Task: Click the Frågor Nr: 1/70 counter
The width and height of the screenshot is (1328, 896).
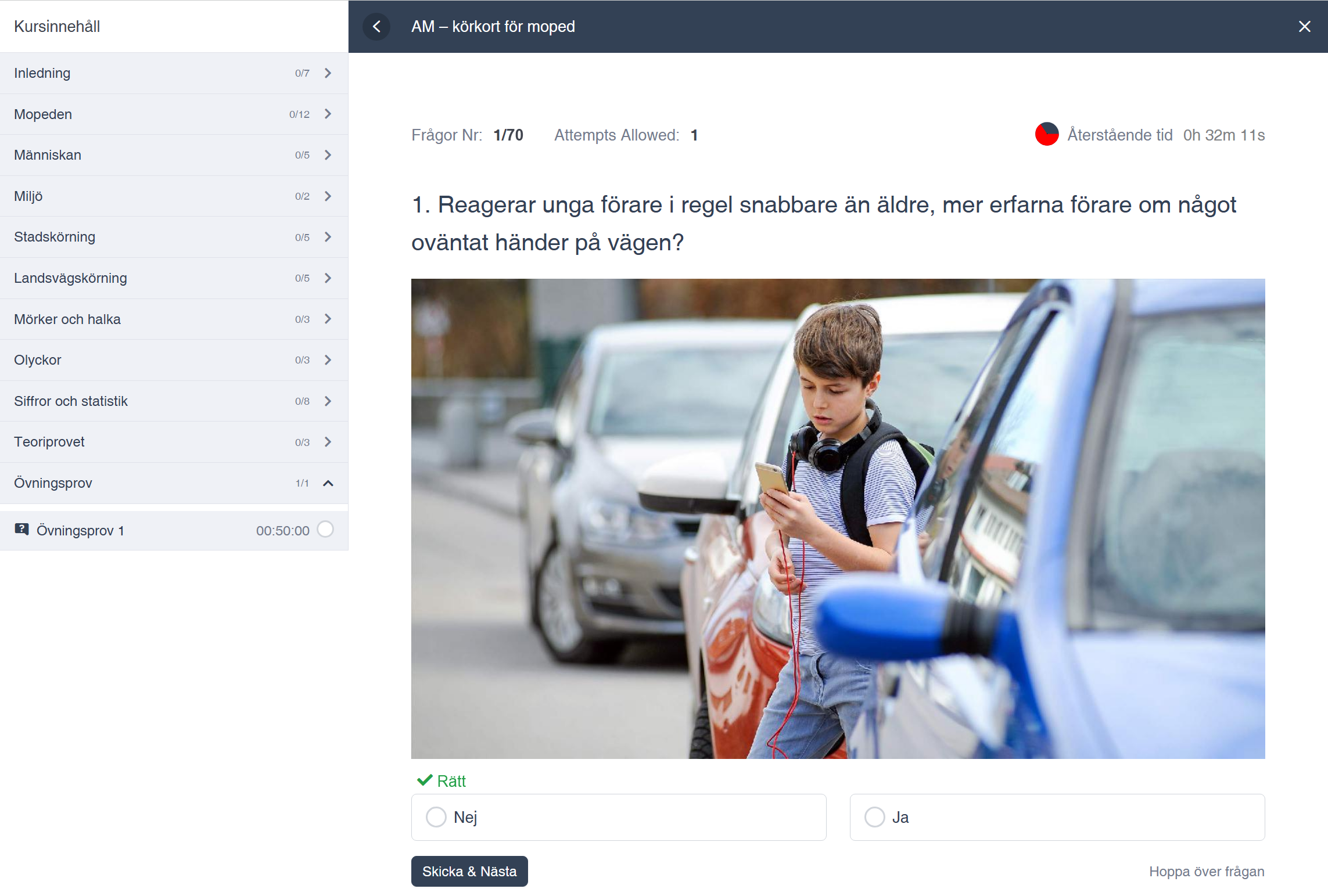Action: [x=467, y=135]
